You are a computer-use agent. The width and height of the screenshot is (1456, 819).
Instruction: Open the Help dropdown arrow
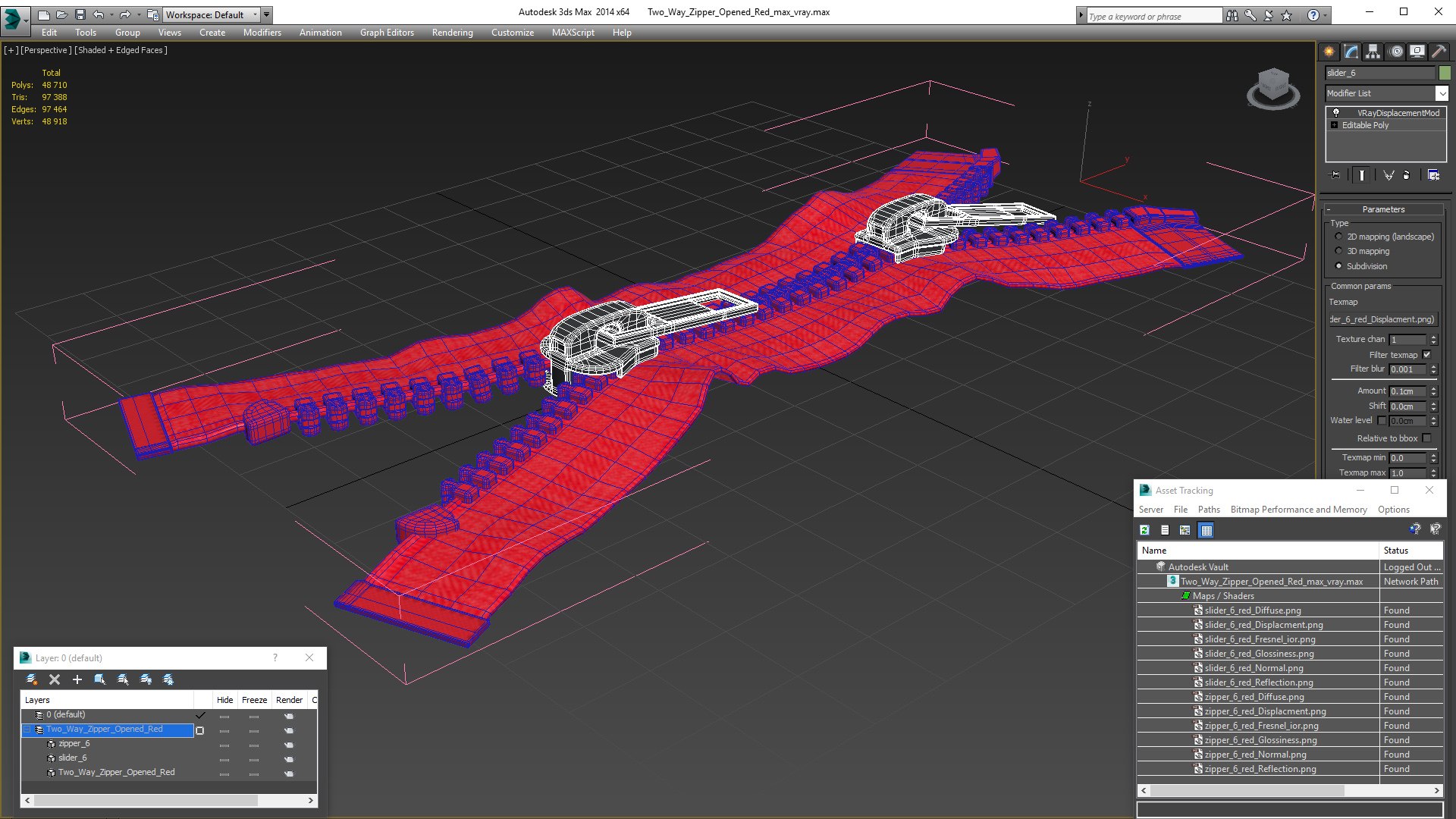click(x=1325, y=15)
